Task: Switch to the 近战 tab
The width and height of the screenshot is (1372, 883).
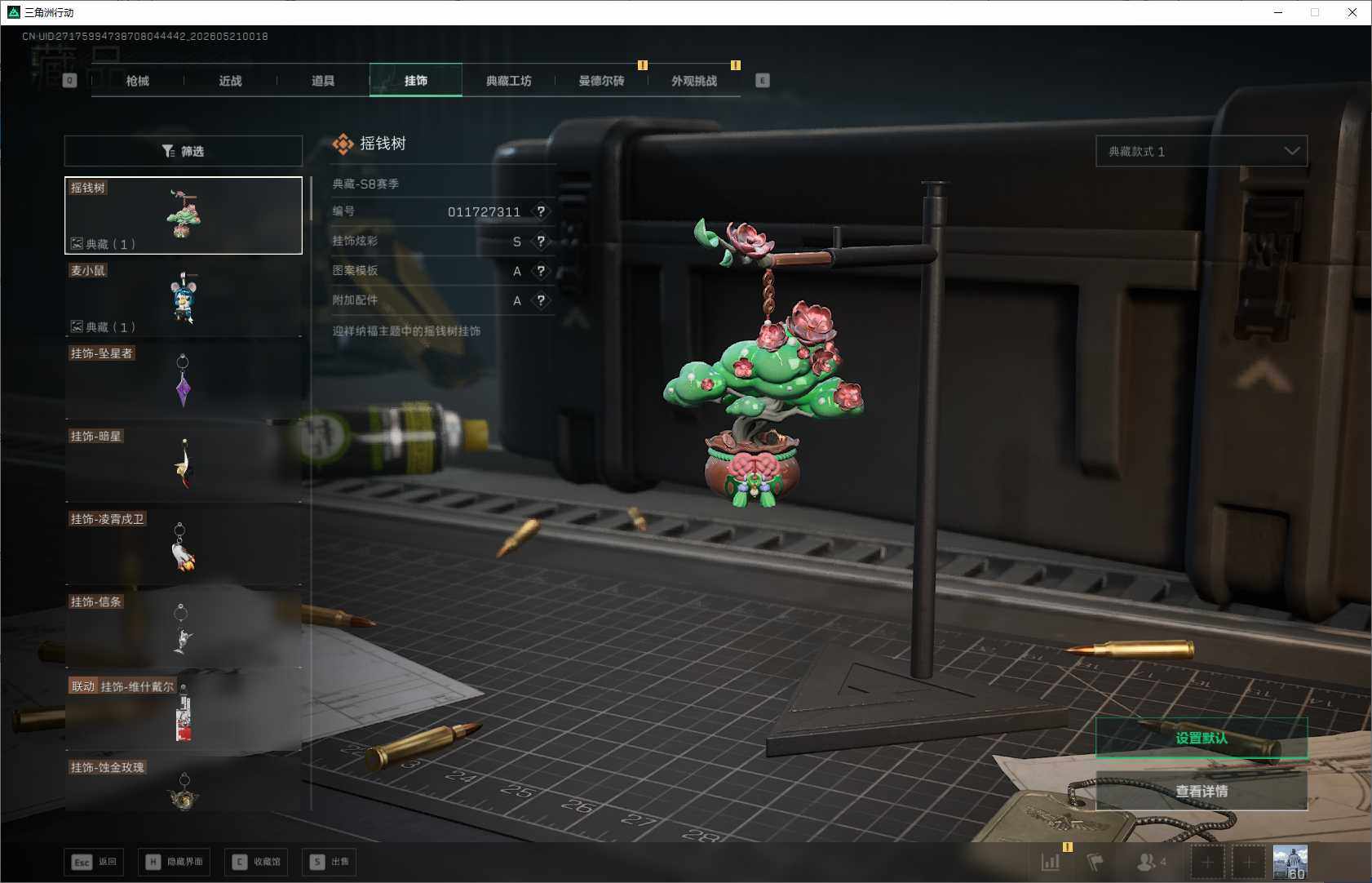Action: pyautogui.click(x=231, y=81)
